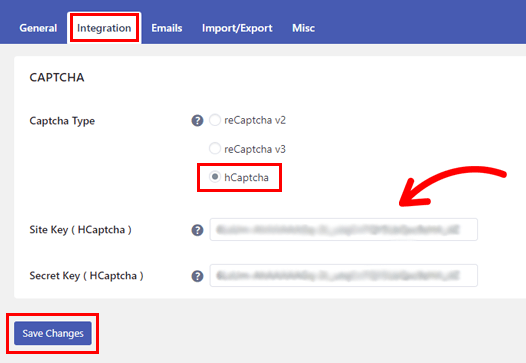The image size is (526, 363).
Task: Click the Save Changes button
Action: click(x=53, y=333)
